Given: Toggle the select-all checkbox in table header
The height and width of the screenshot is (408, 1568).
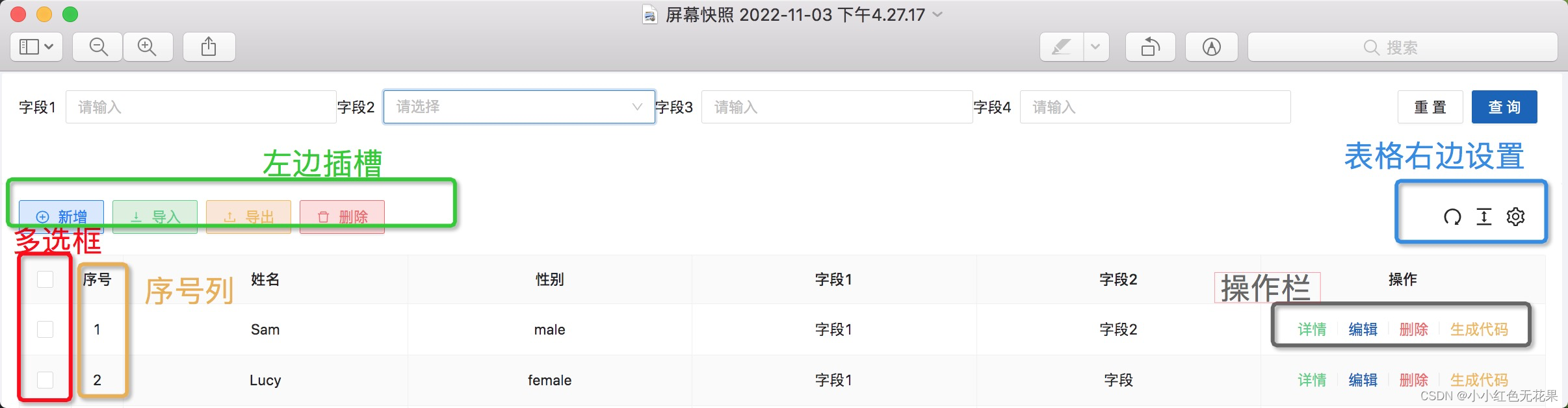Looking at the screenshot, I should click(45, 279).
